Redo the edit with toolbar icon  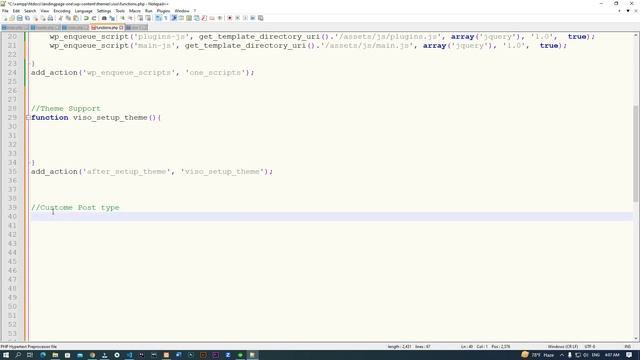93,18
